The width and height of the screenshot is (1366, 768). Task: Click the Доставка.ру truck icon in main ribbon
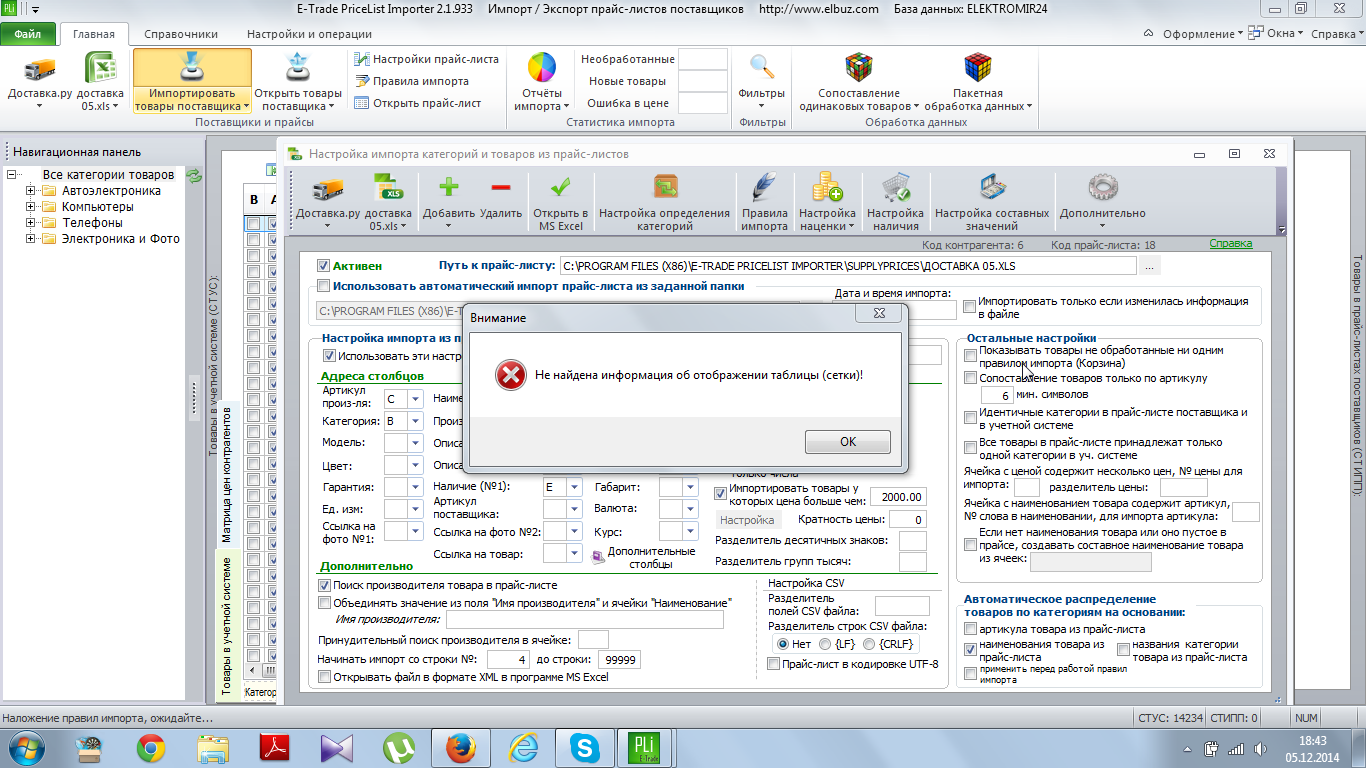[x=40, y=70]
